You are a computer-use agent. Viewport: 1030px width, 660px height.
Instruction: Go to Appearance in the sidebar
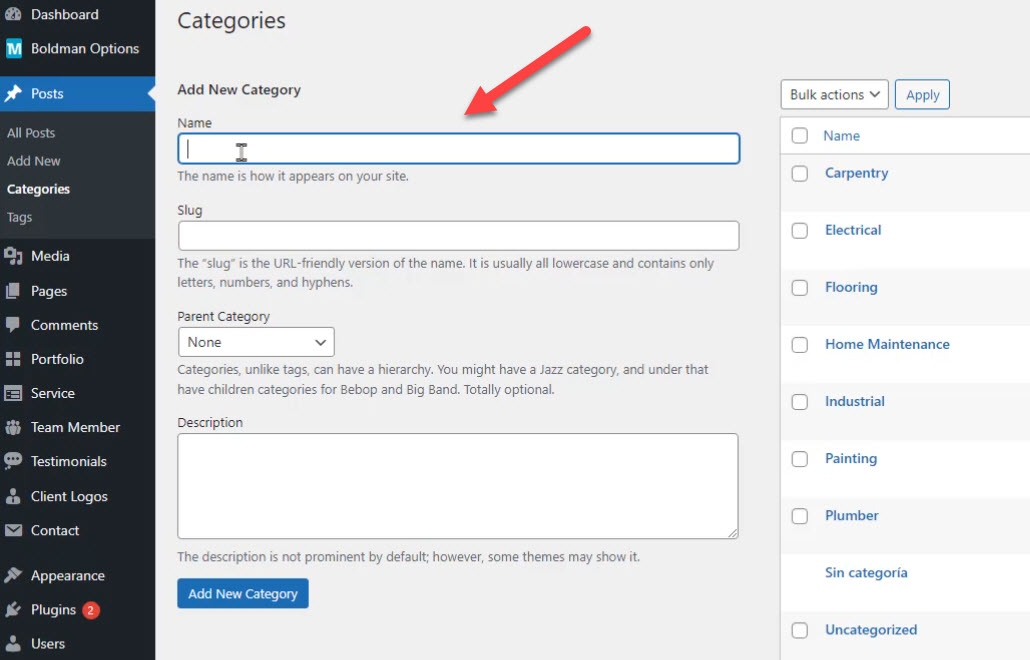(x=68, y=575)
